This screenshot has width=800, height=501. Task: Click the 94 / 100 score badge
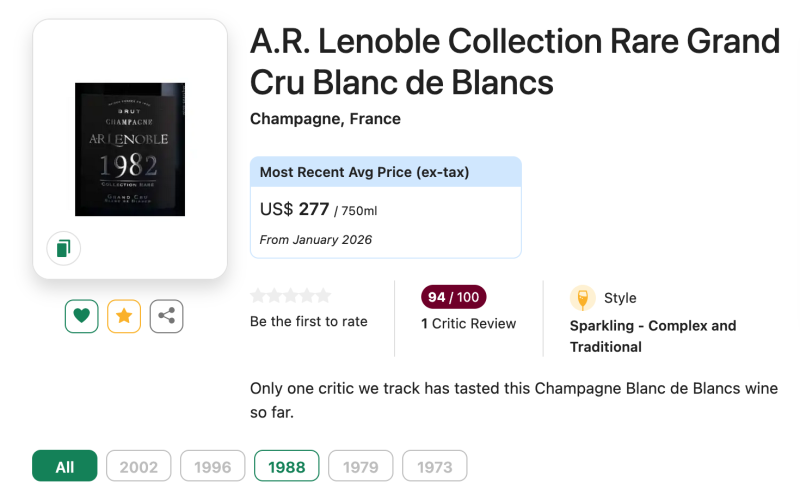coord(454,297)
